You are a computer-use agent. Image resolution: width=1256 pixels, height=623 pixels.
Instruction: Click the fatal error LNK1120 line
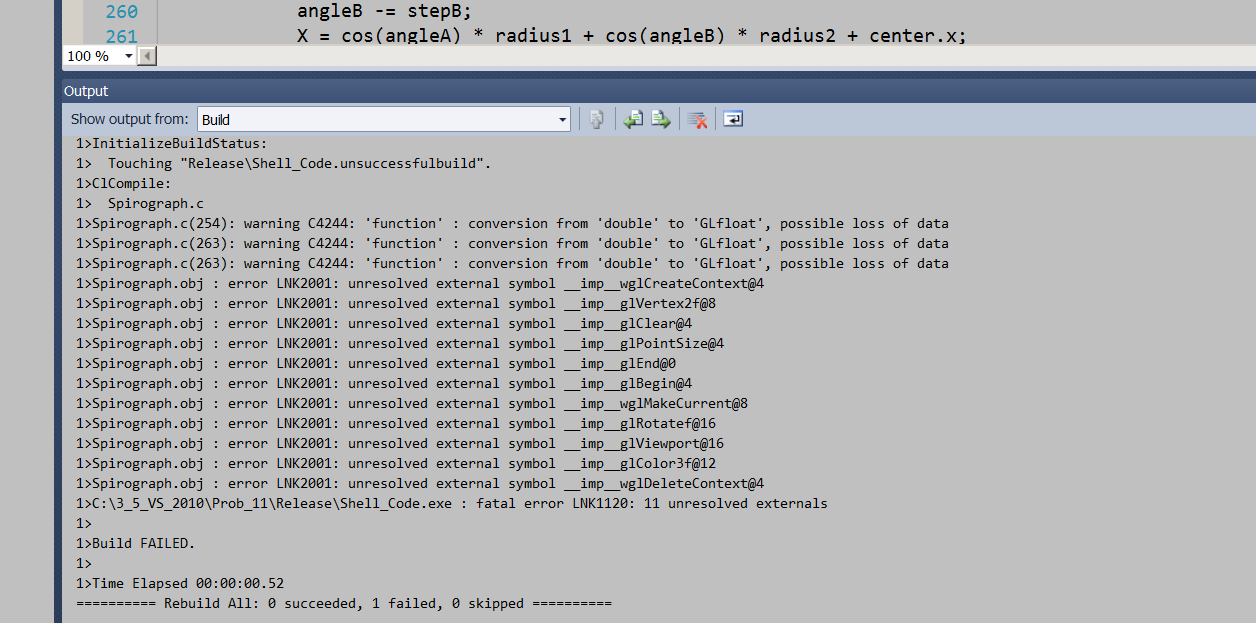tap(452, 503)
